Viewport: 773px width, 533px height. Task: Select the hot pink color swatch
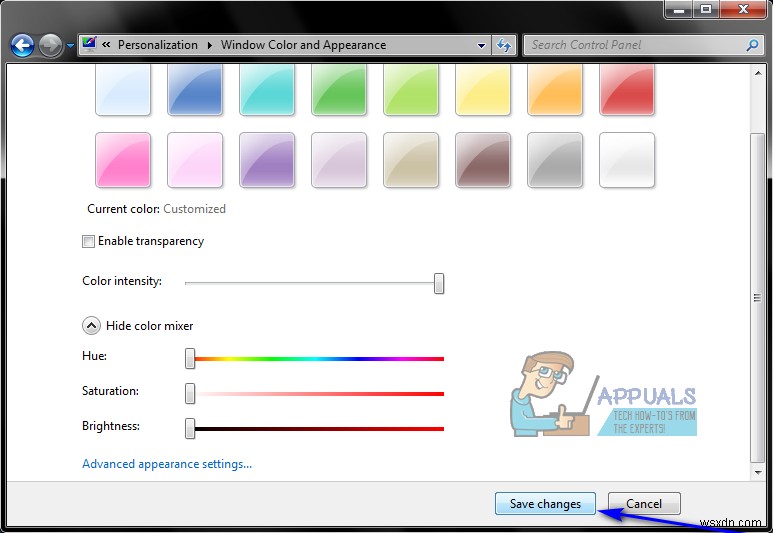[123, 160]
